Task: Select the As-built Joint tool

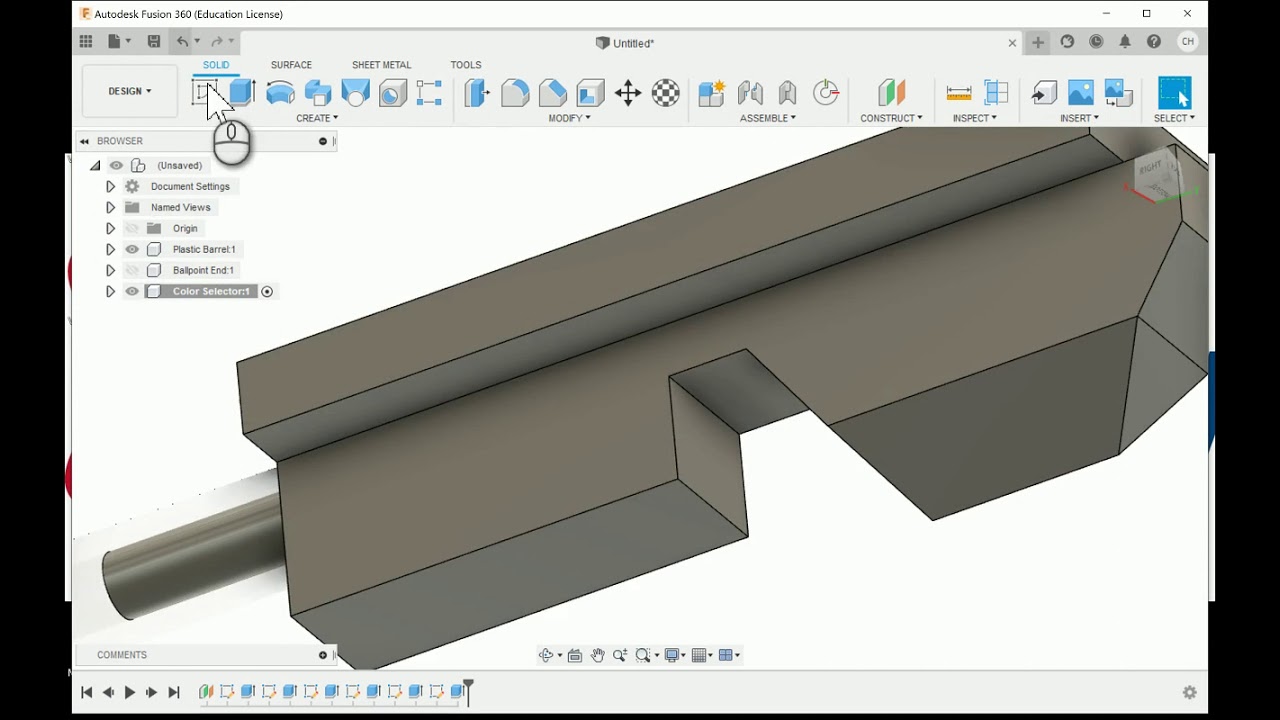Action: 788,93
